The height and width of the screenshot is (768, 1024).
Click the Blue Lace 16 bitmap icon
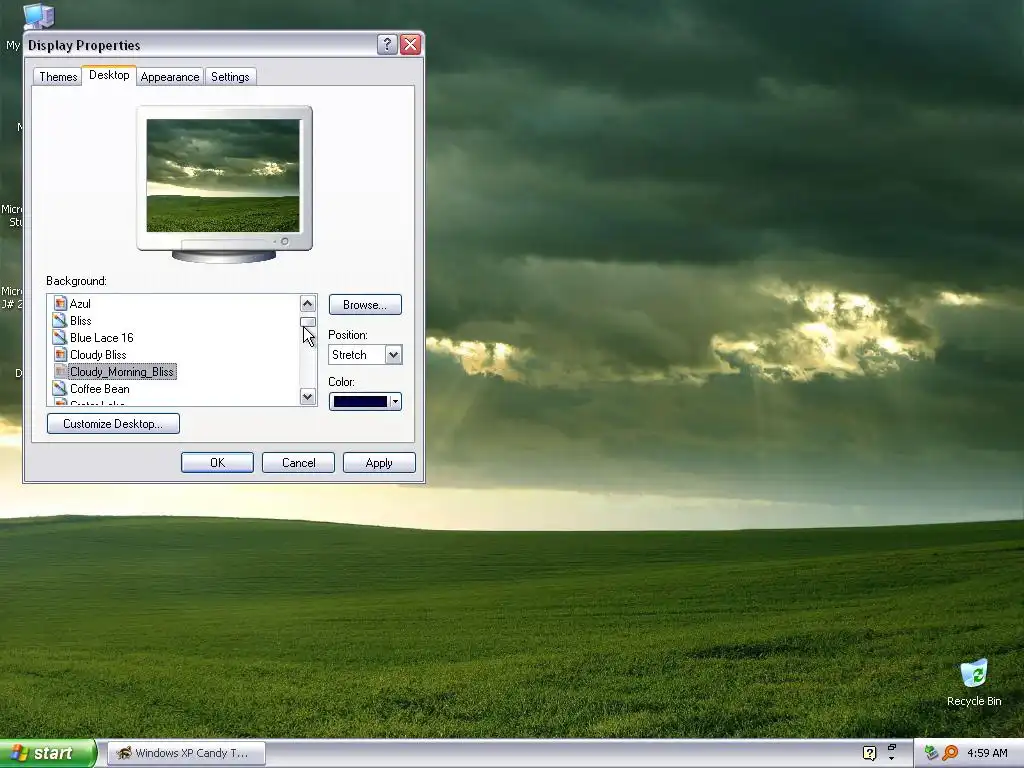pyautogui.click(x=60, y=337)
